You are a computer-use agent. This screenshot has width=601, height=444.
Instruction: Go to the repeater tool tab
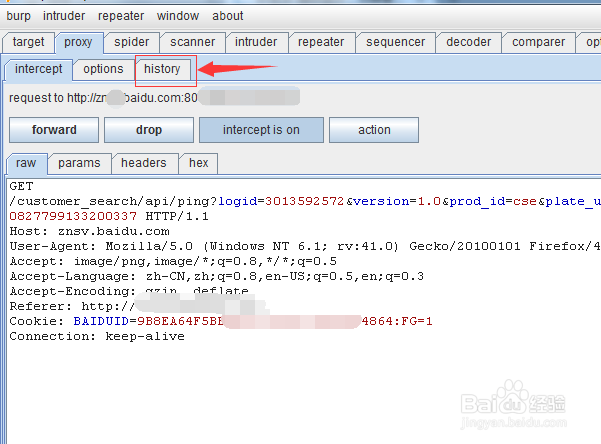[x=321, y=42]
